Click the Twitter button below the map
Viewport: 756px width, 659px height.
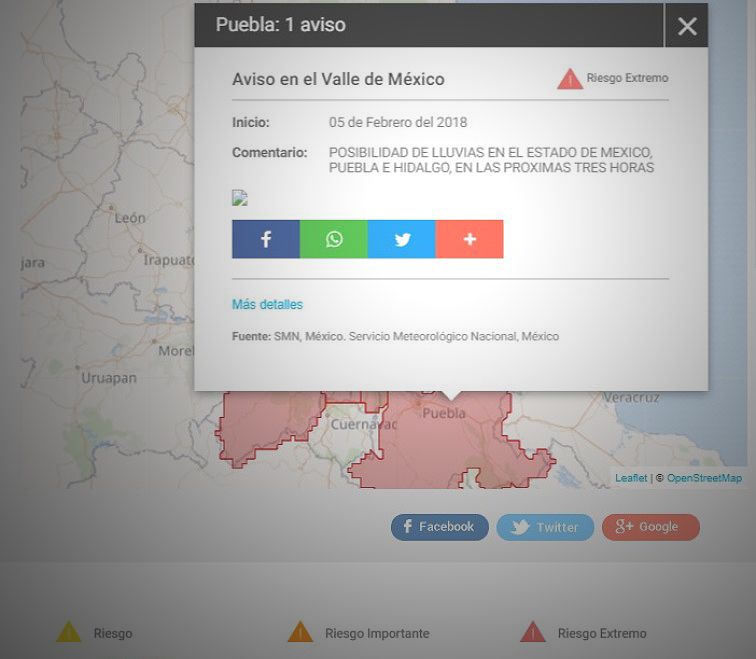point(545,527)
